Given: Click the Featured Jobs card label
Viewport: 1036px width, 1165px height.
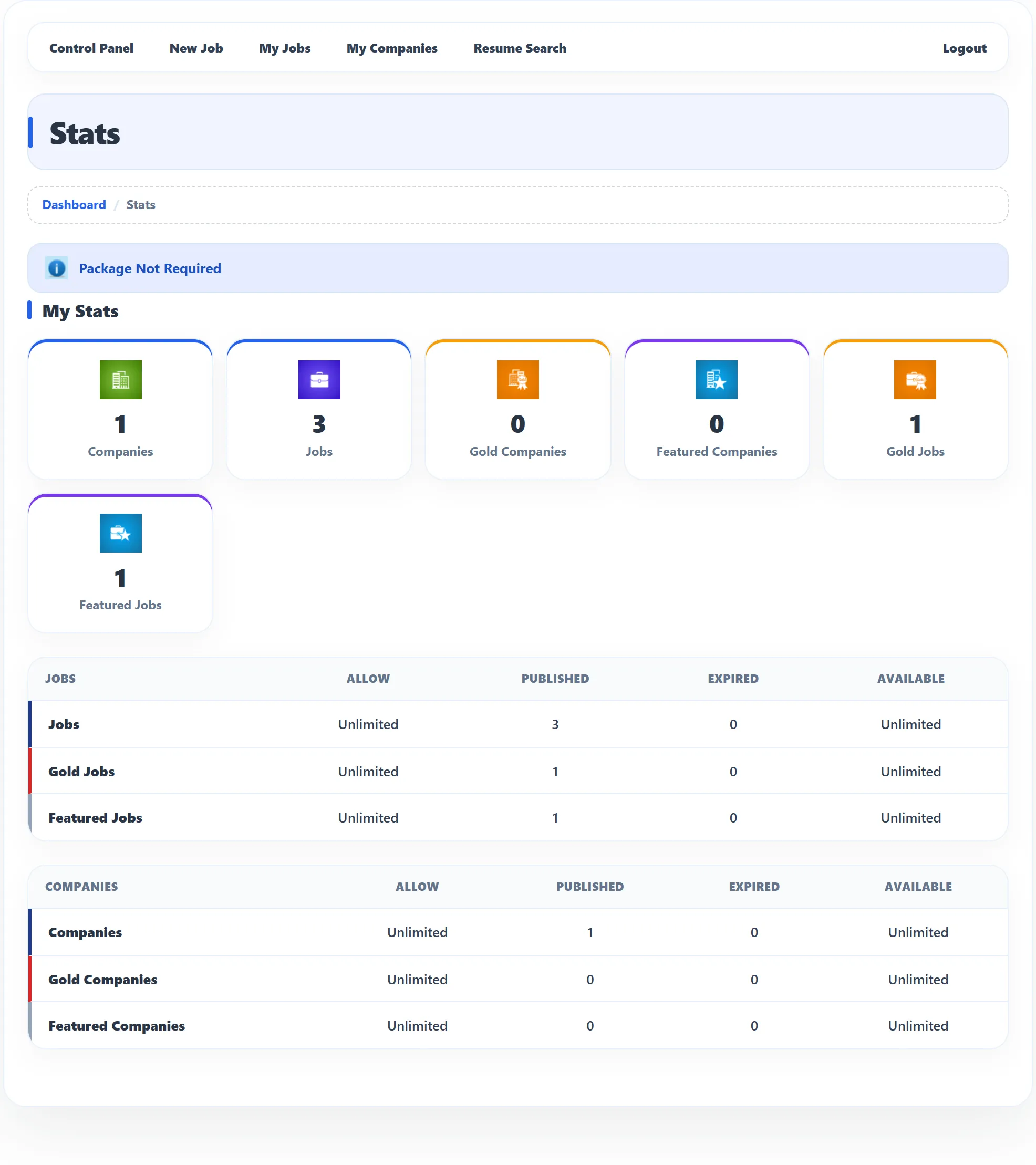Looking at the screenshot, I should 120,605.
